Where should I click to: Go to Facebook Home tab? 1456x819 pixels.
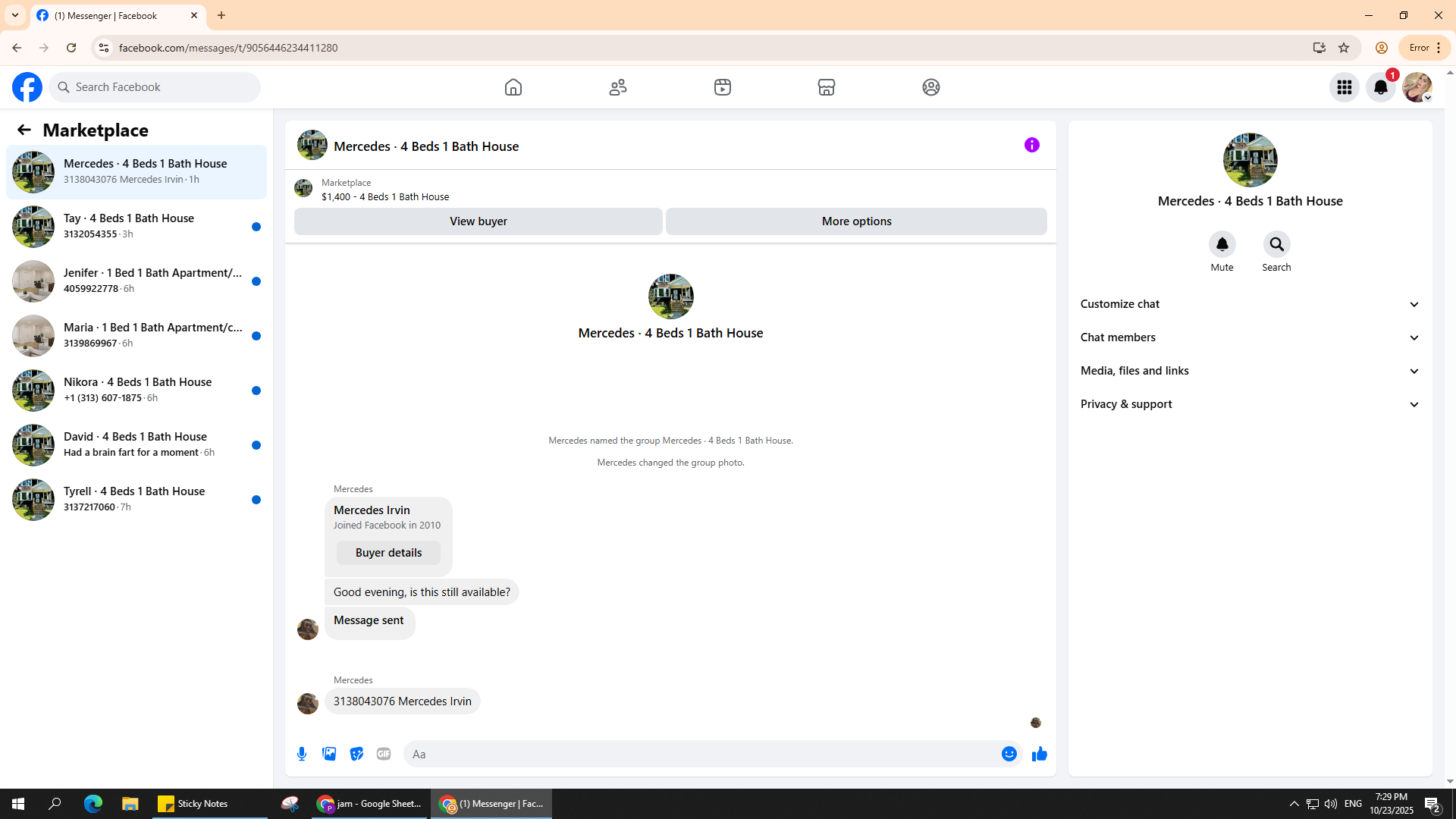tap(513, 87)
